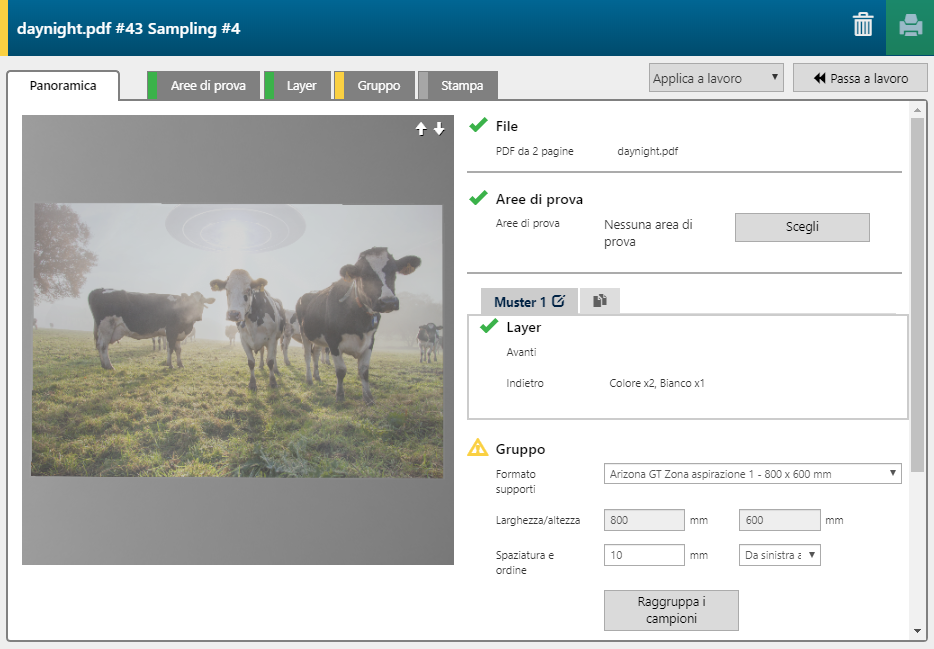Switch to the Aree di prova tab
934x649 pixels.
207,86
